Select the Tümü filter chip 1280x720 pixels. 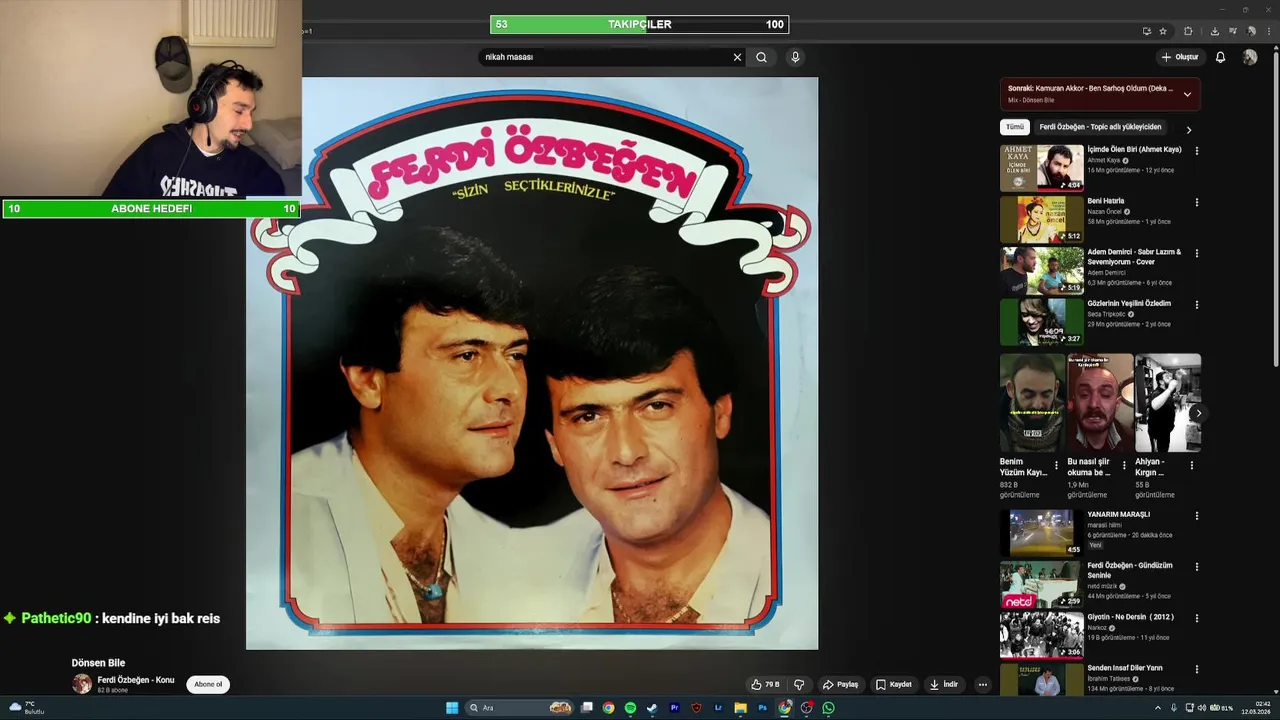pos(1015,127)
